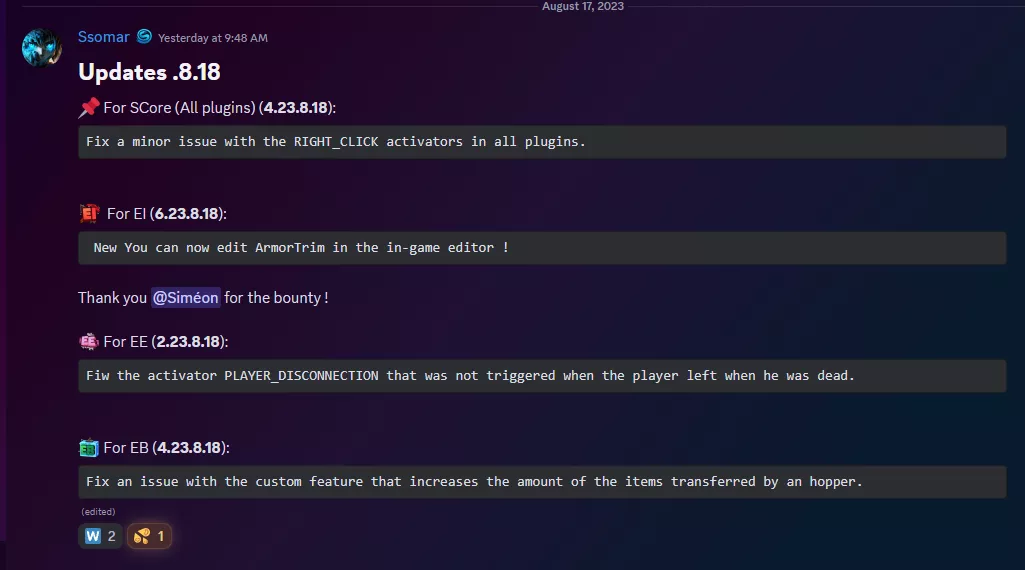
Task: Click the 'Yesterday at 9:48 AM' timestamp
Action: pyautogui.click(x=212, y=38)
